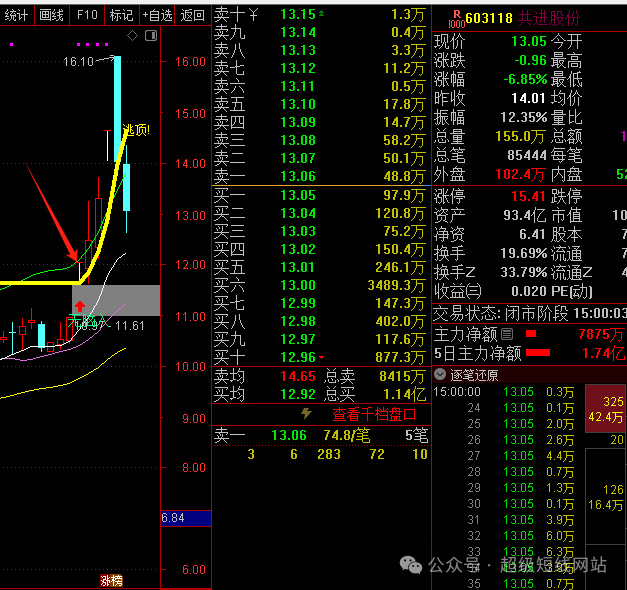Click 5日主力净额 value 1.74亿
The height and width of the screenshot is (590, 627).
tap(603, 353)
